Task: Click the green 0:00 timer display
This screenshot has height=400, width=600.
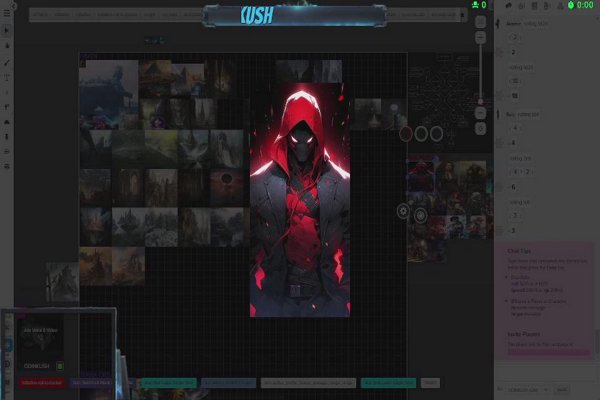Action: 581,5
